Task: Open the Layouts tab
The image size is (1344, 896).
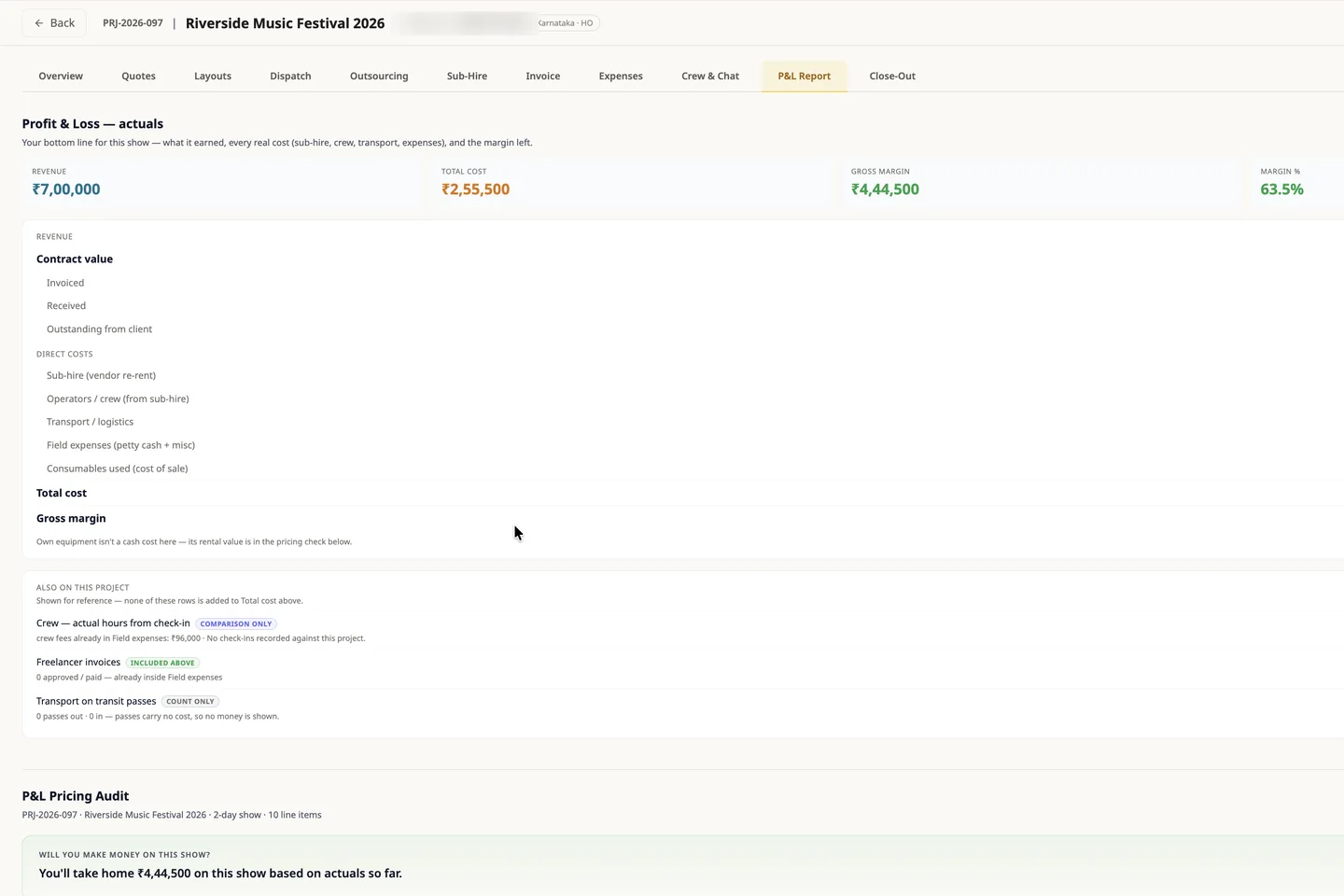Action: pos(213,77)
